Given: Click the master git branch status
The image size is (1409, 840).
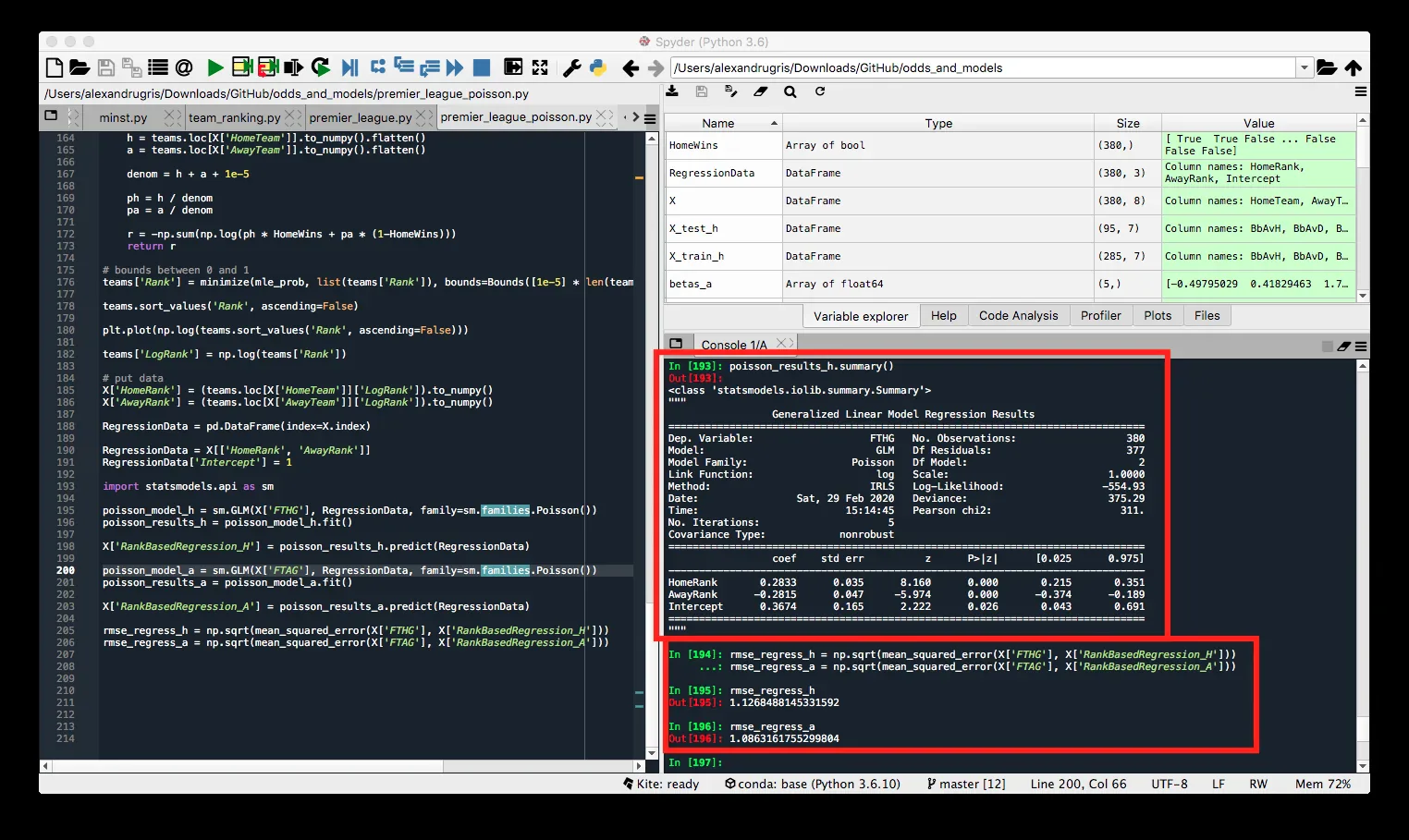Looking at the screenshot, I should (x=966, y=784).
